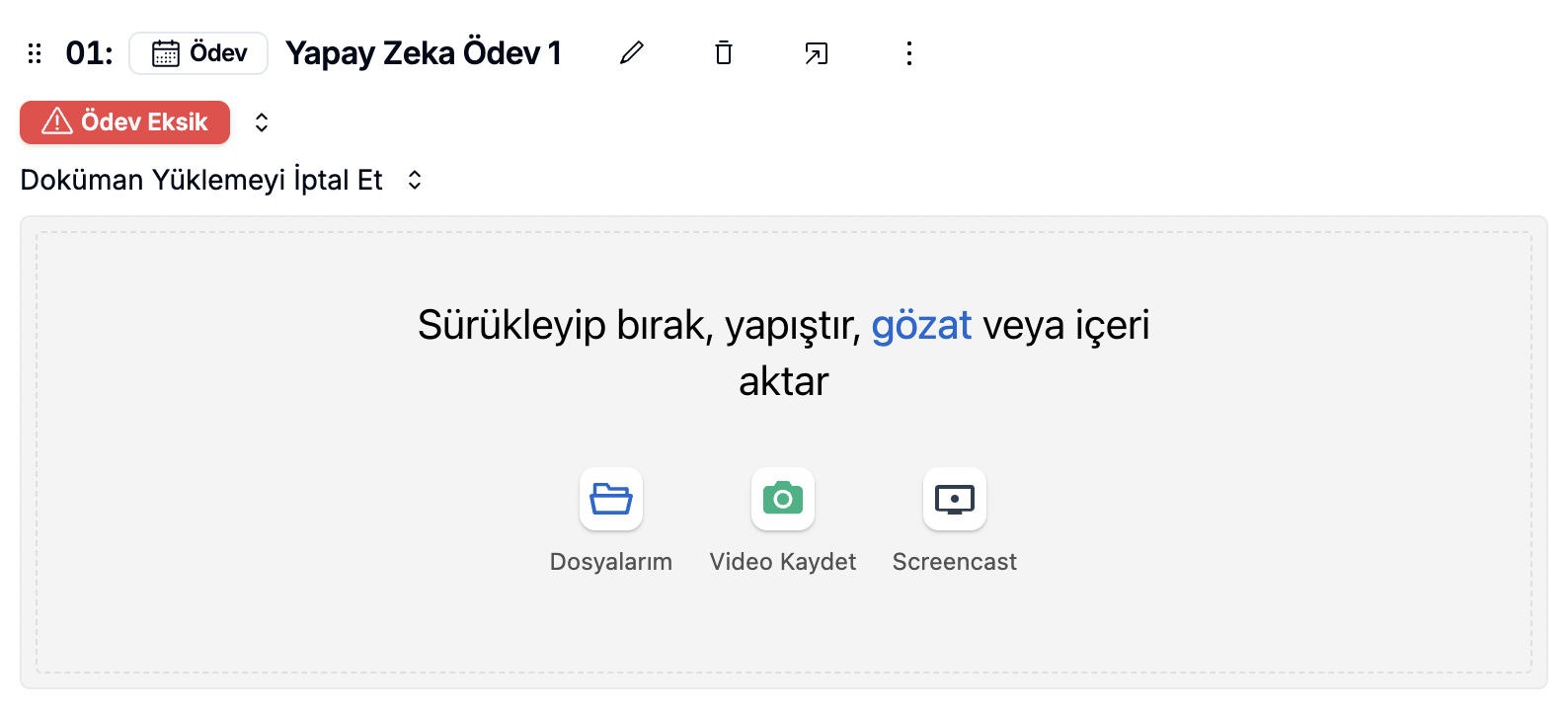Click the warning triangle icon

coord(57,120)
